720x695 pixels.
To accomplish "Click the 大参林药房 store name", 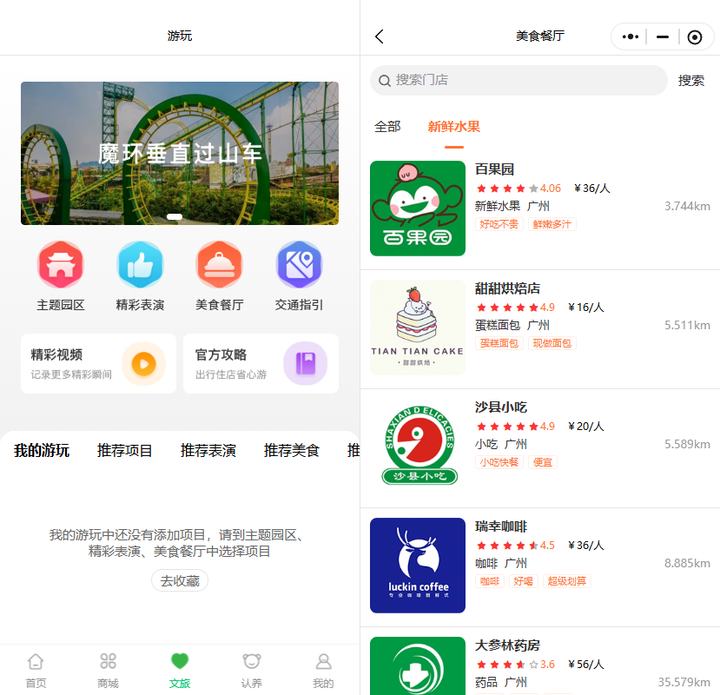I will click(x=507, y=645).
